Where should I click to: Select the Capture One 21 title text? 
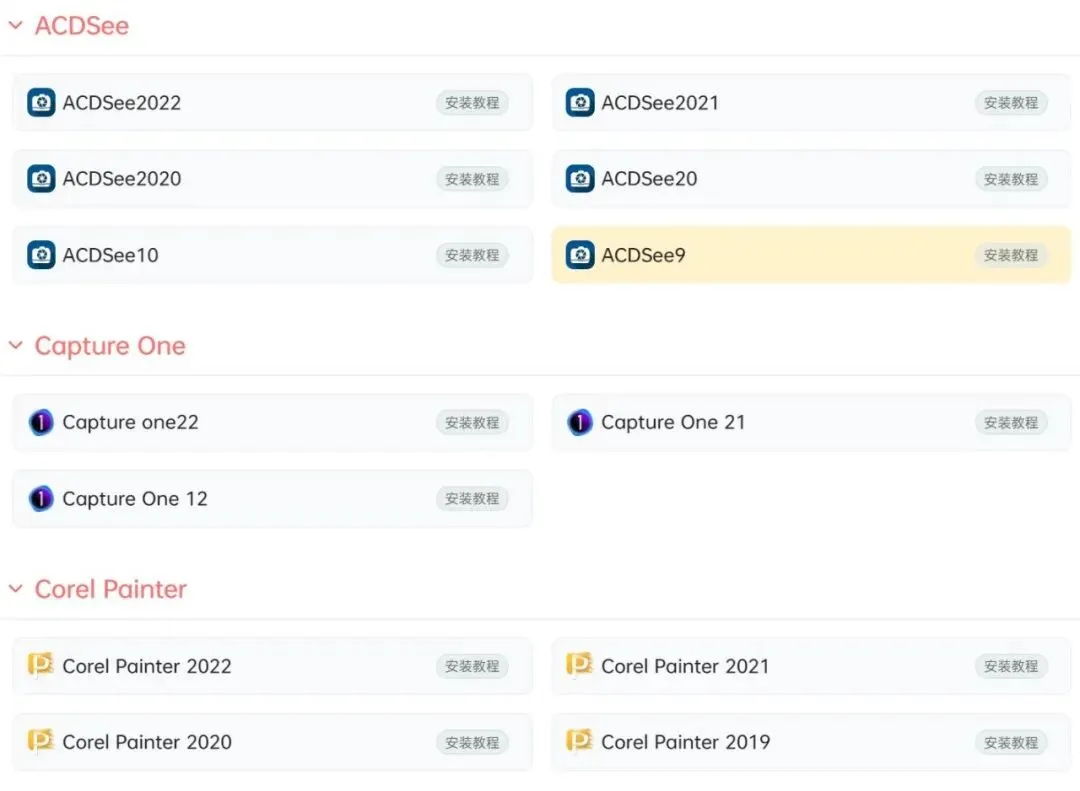(x=673, y=422)
